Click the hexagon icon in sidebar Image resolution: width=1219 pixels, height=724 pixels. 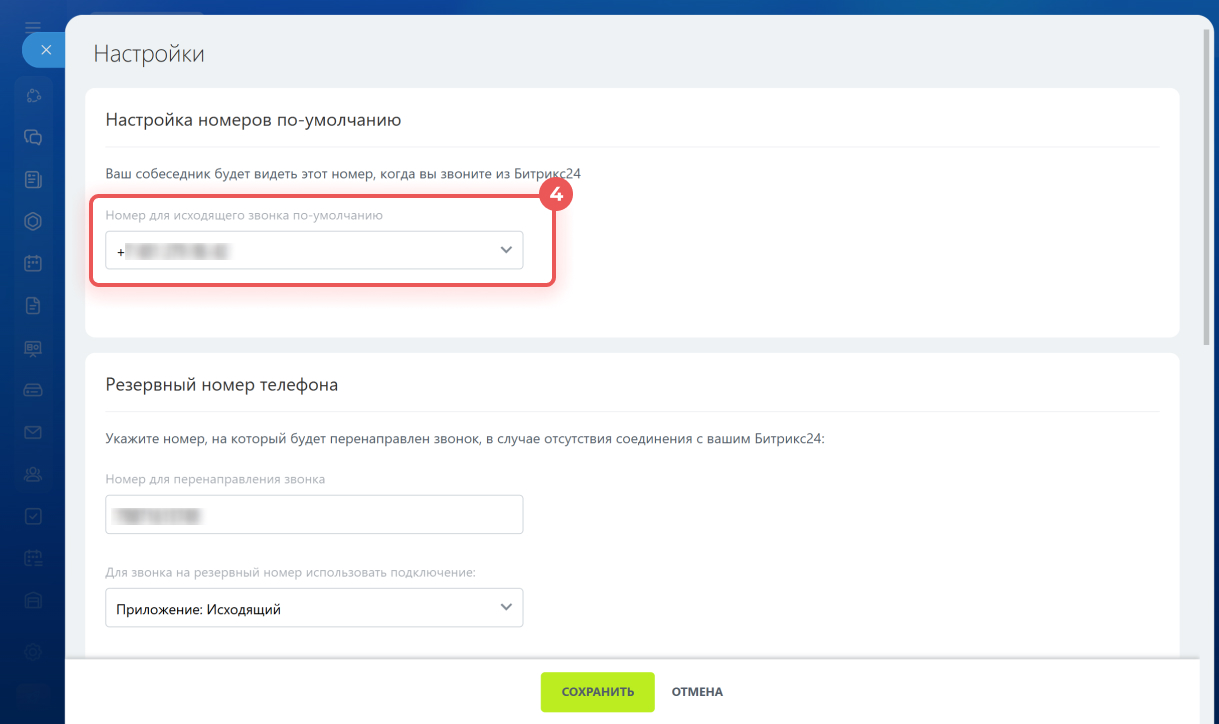[x=33, y=222]
